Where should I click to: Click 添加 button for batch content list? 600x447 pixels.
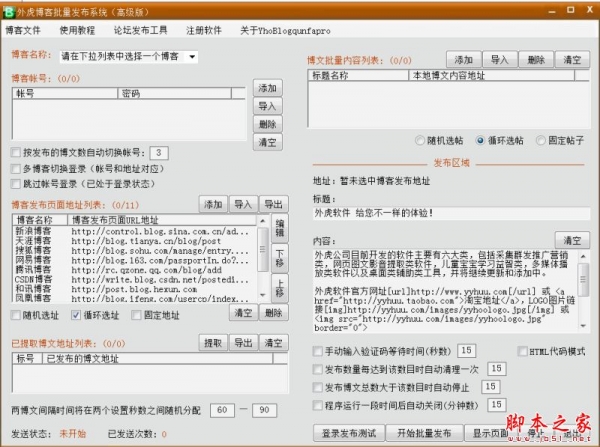pos(464,60)
